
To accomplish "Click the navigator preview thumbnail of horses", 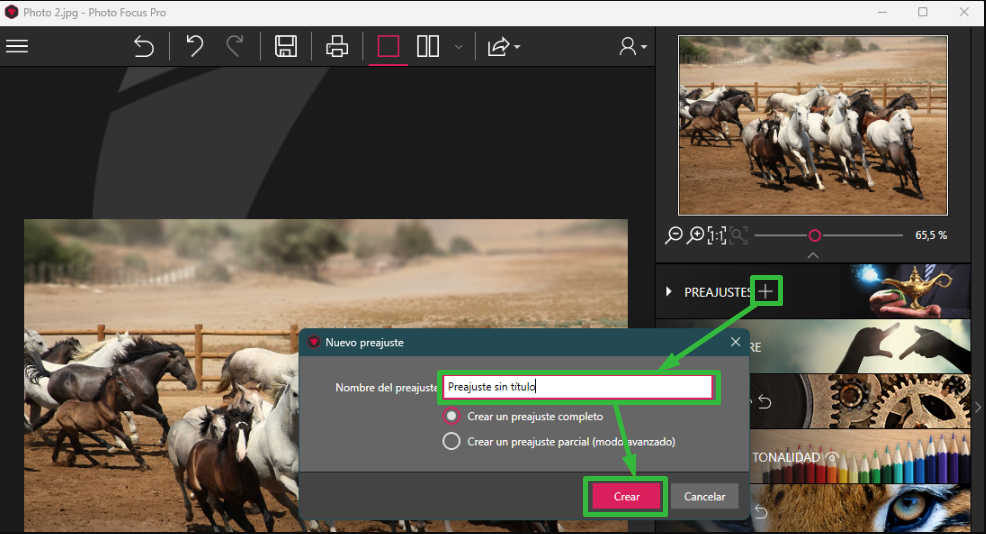I will click(x=812, y=125).
